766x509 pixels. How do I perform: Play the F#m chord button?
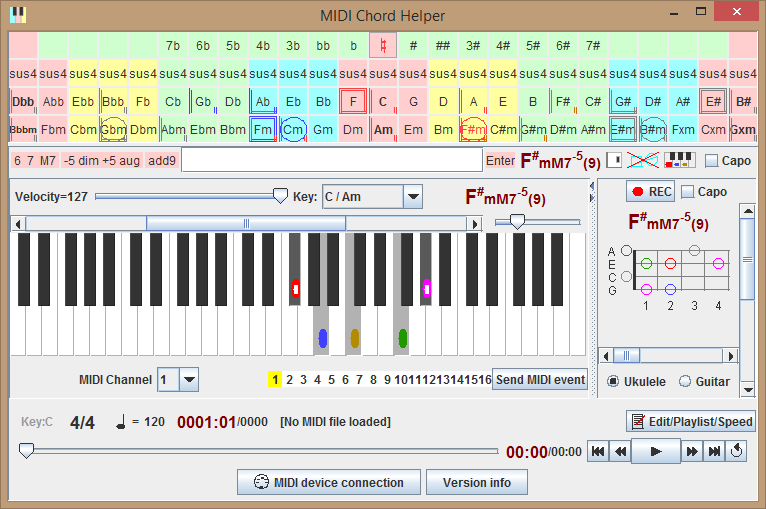(473, 129)
